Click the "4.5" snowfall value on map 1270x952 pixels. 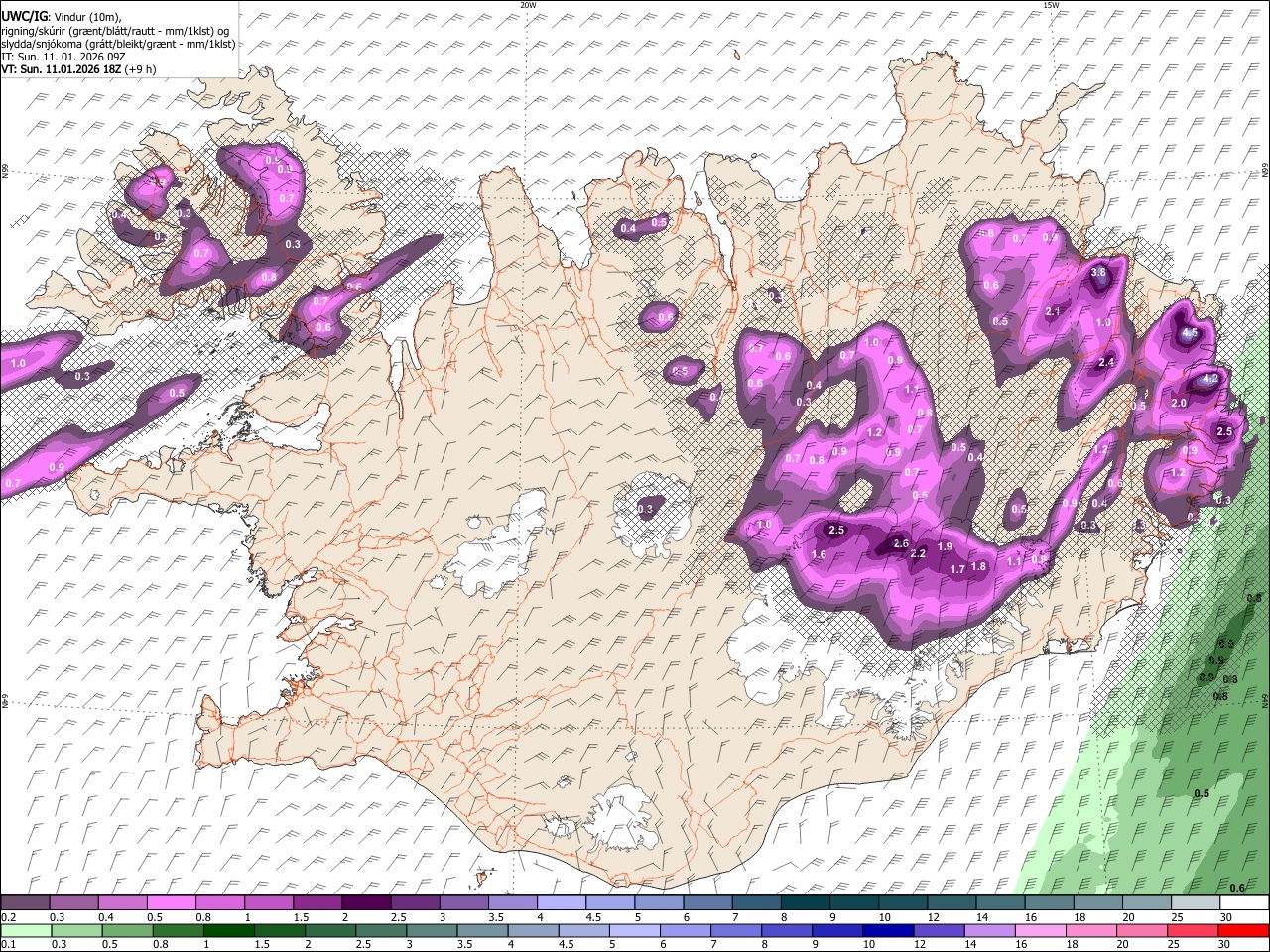pos(1190,334)
